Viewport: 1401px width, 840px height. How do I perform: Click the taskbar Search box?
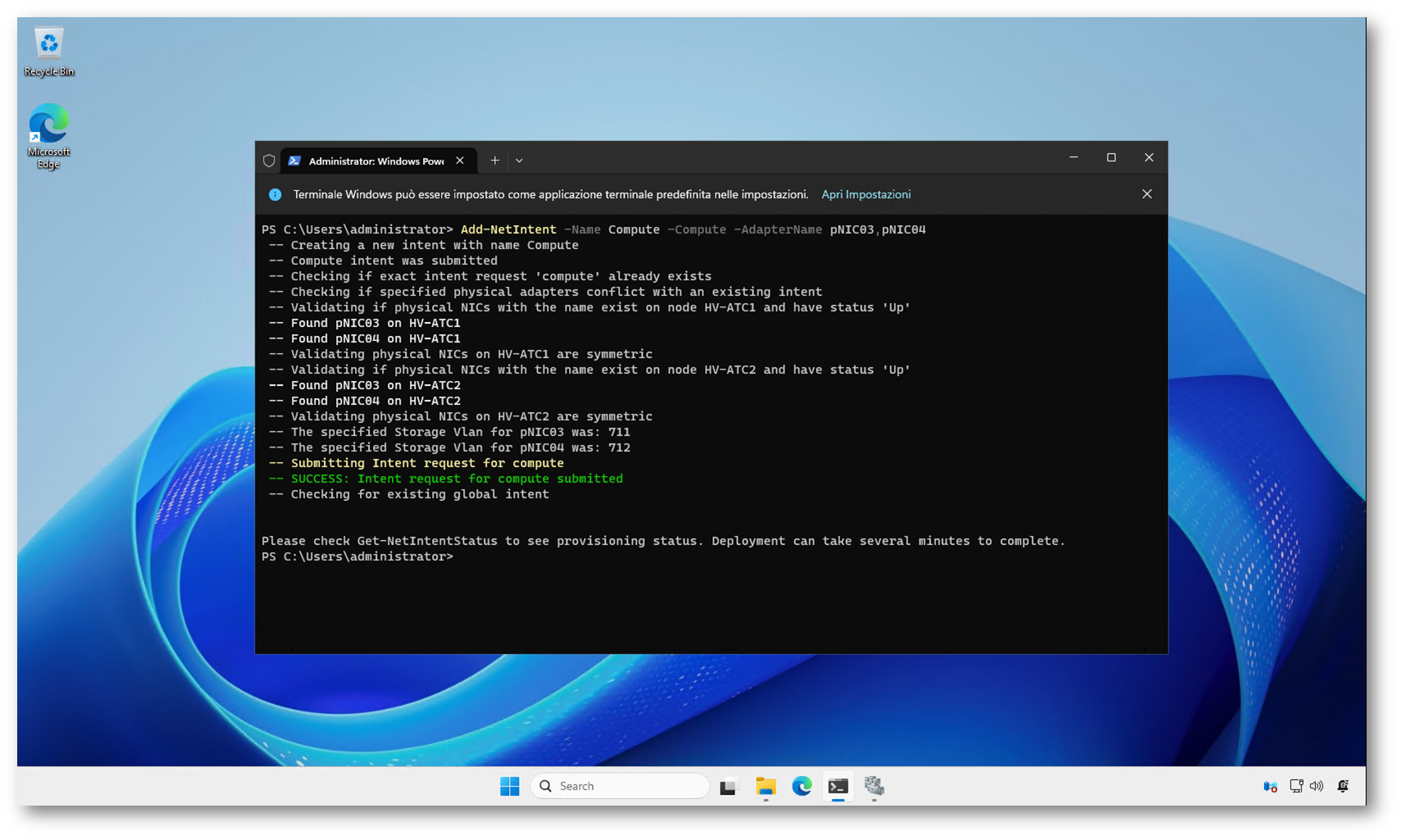point(620,786)
